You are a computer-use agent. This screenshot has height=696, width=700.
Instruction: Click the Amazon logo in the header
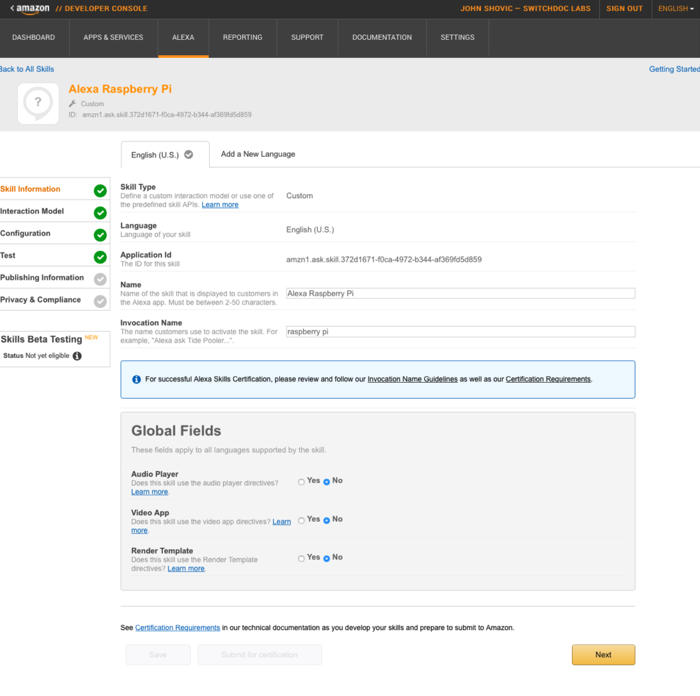pyautogui.click(x=30, y=9)
